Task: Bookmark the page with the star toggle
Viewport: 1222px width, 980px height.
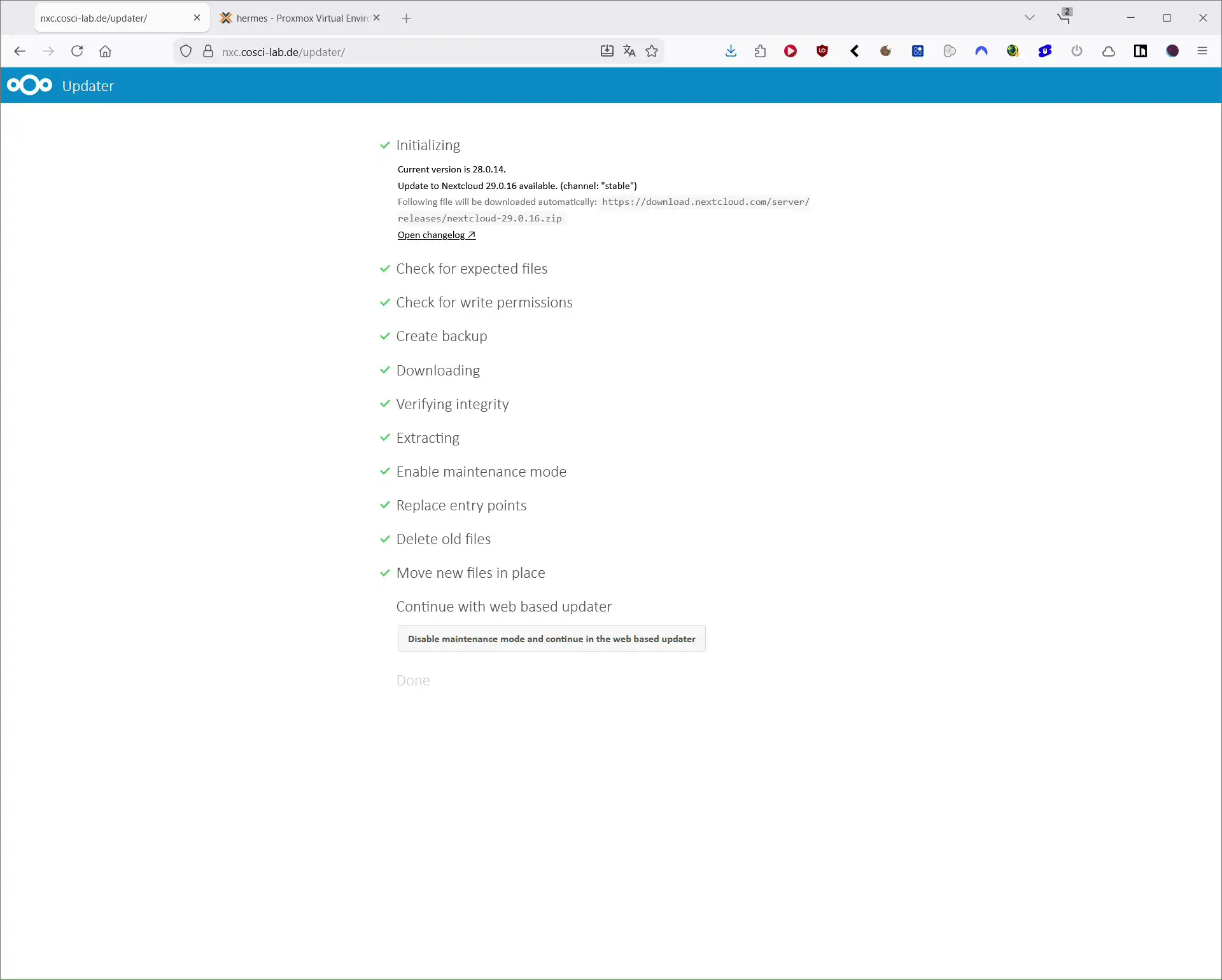Action: 652,51
